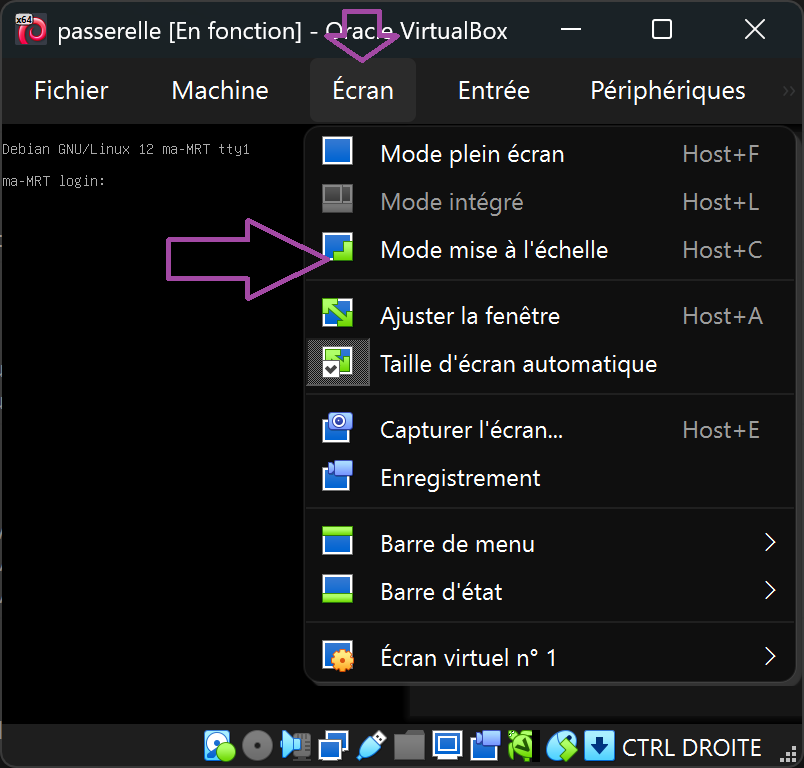Enable Mode plein écran
Image resolution: width=804 pixels, height=768 pixels.
pos(471,153)
